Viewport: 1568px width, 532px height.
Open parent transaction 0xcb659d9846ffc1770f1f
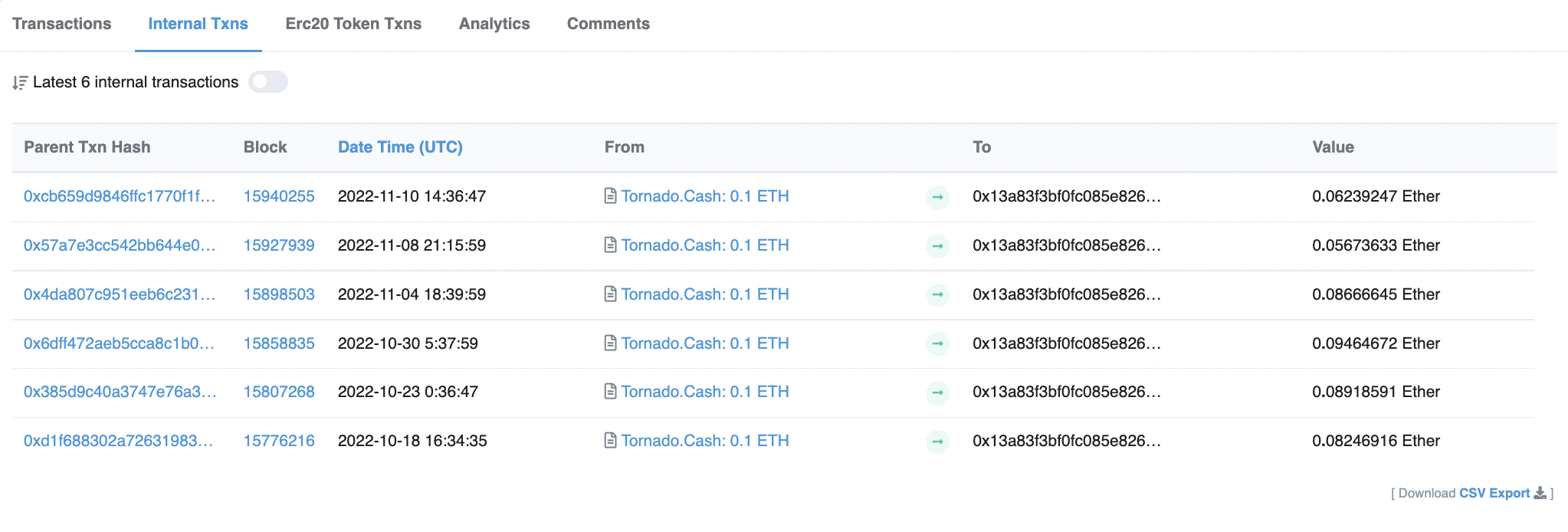click(120, 196)
